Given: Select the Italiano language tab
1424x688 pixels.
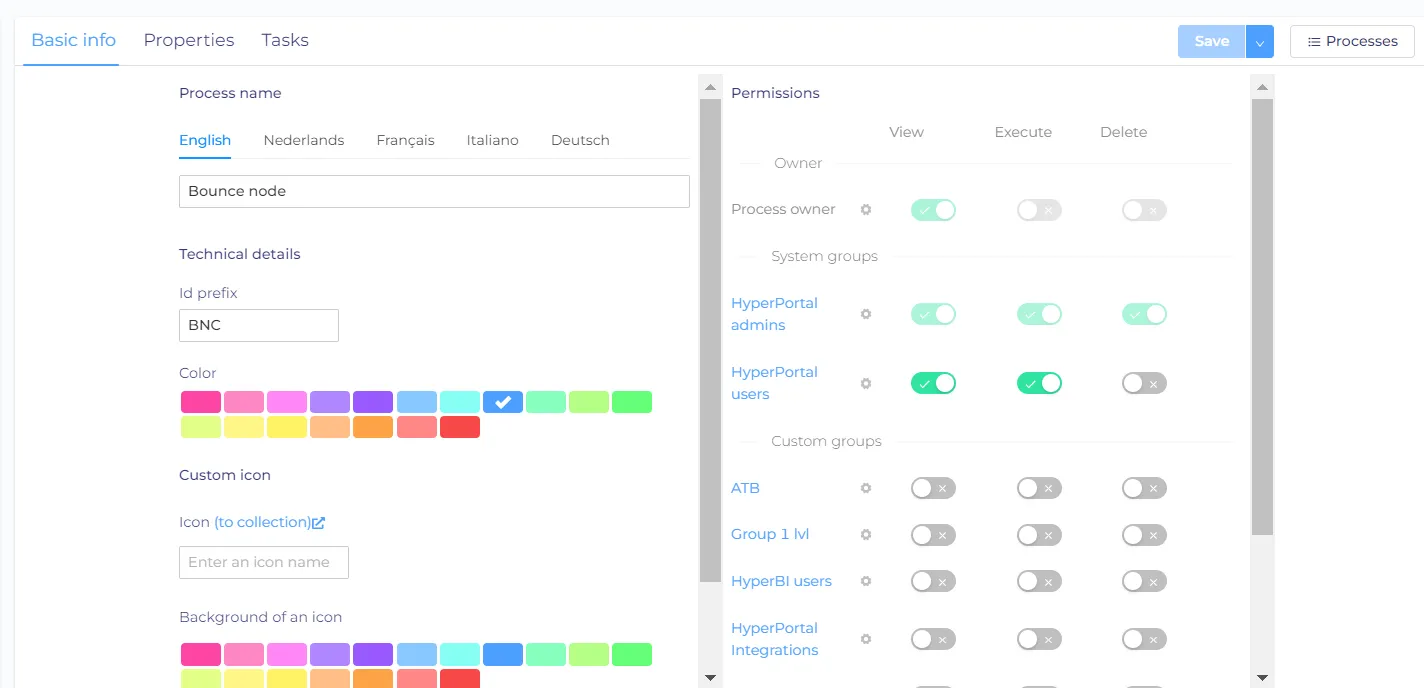Looking at the screenshot, I should coord(493,141).
